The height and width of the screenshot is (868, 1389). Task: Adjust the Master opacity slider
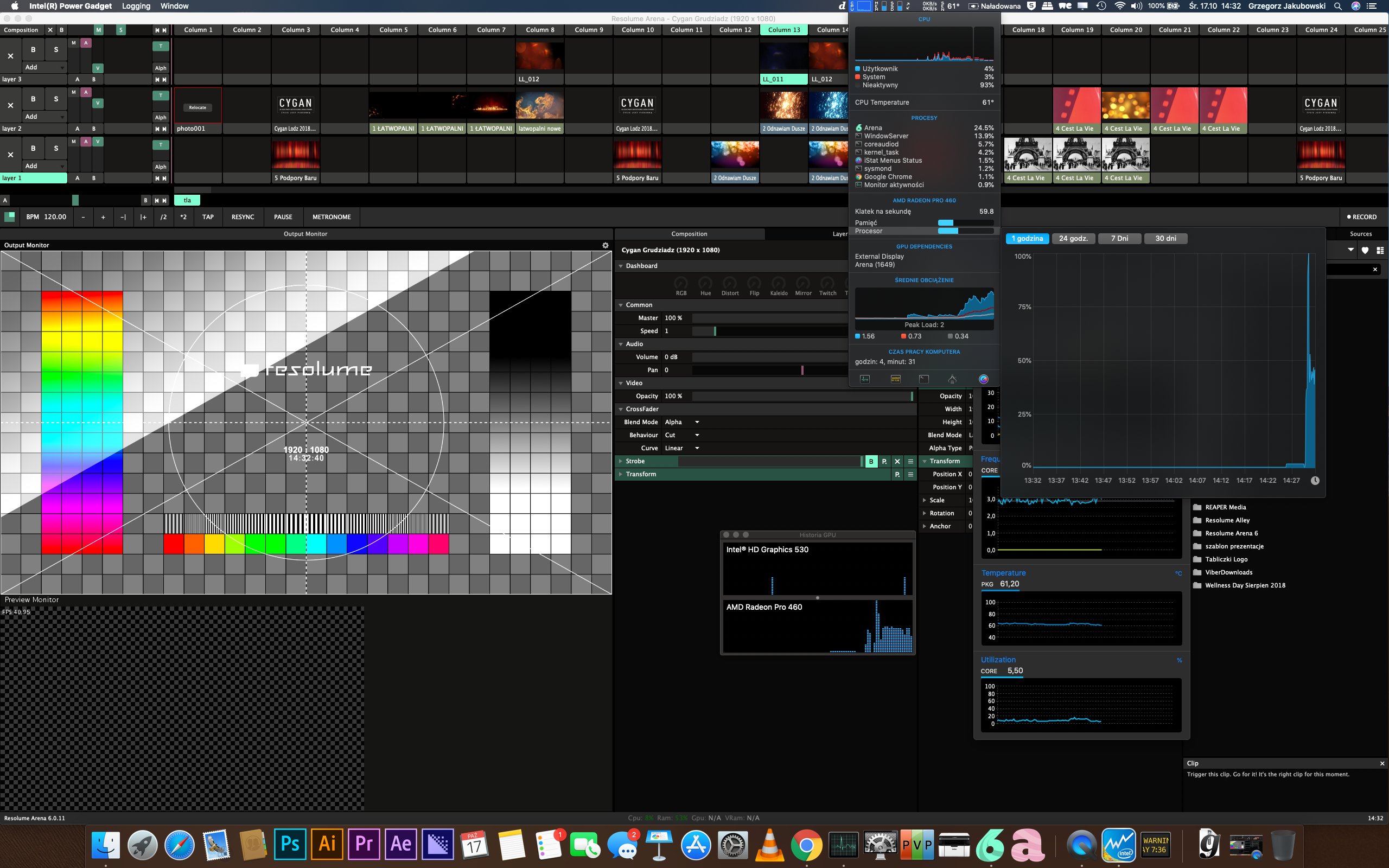[769, 318]
